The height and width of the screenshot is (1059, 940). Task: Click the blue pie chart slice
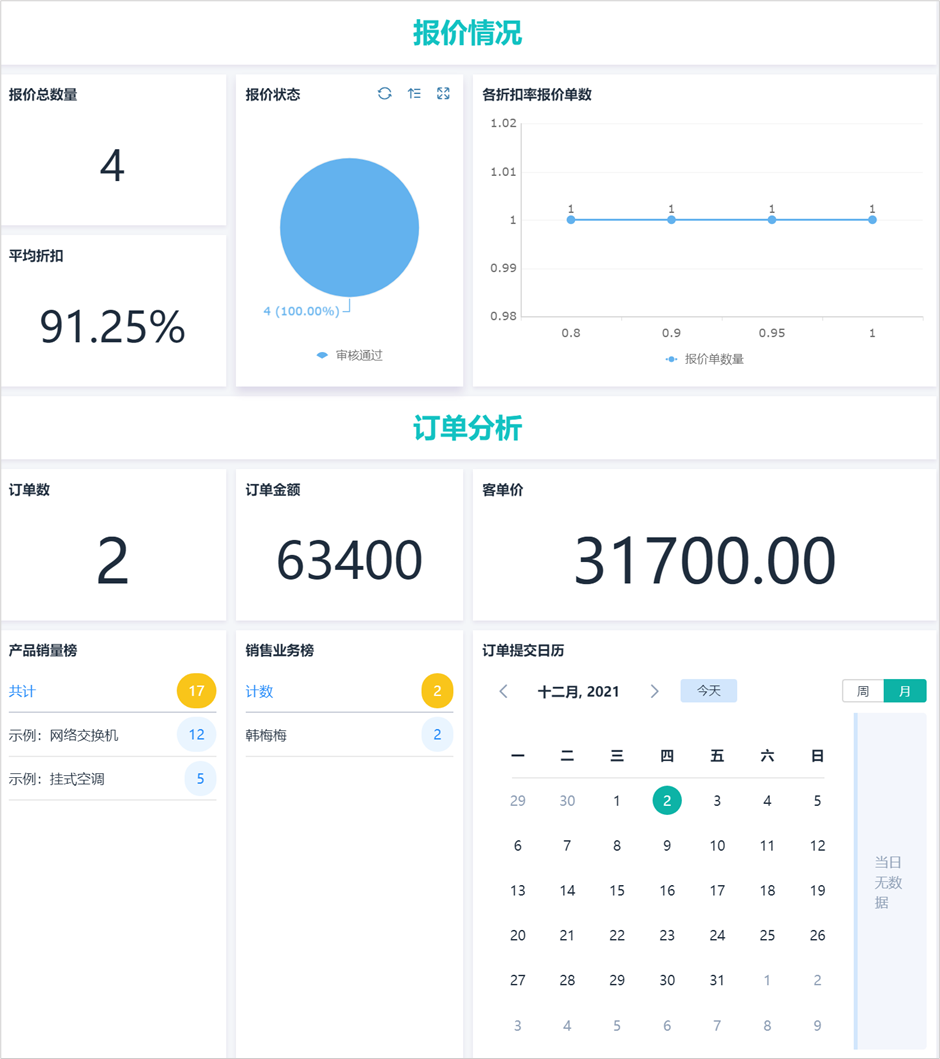[349, 227]
